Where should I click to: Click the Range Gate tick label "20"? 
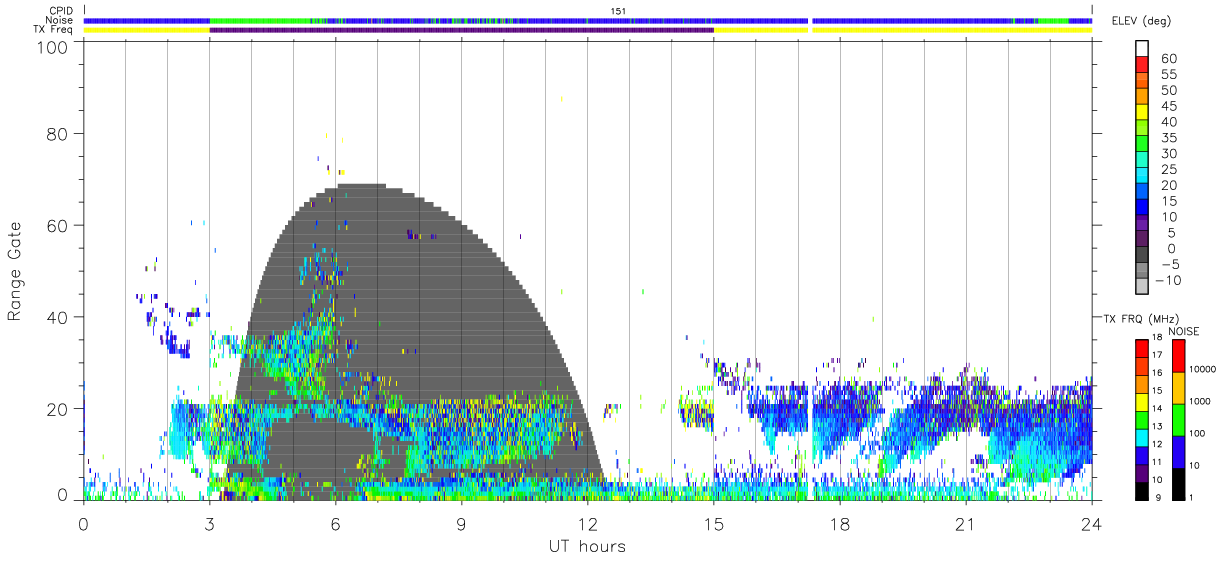pos(59,409)
